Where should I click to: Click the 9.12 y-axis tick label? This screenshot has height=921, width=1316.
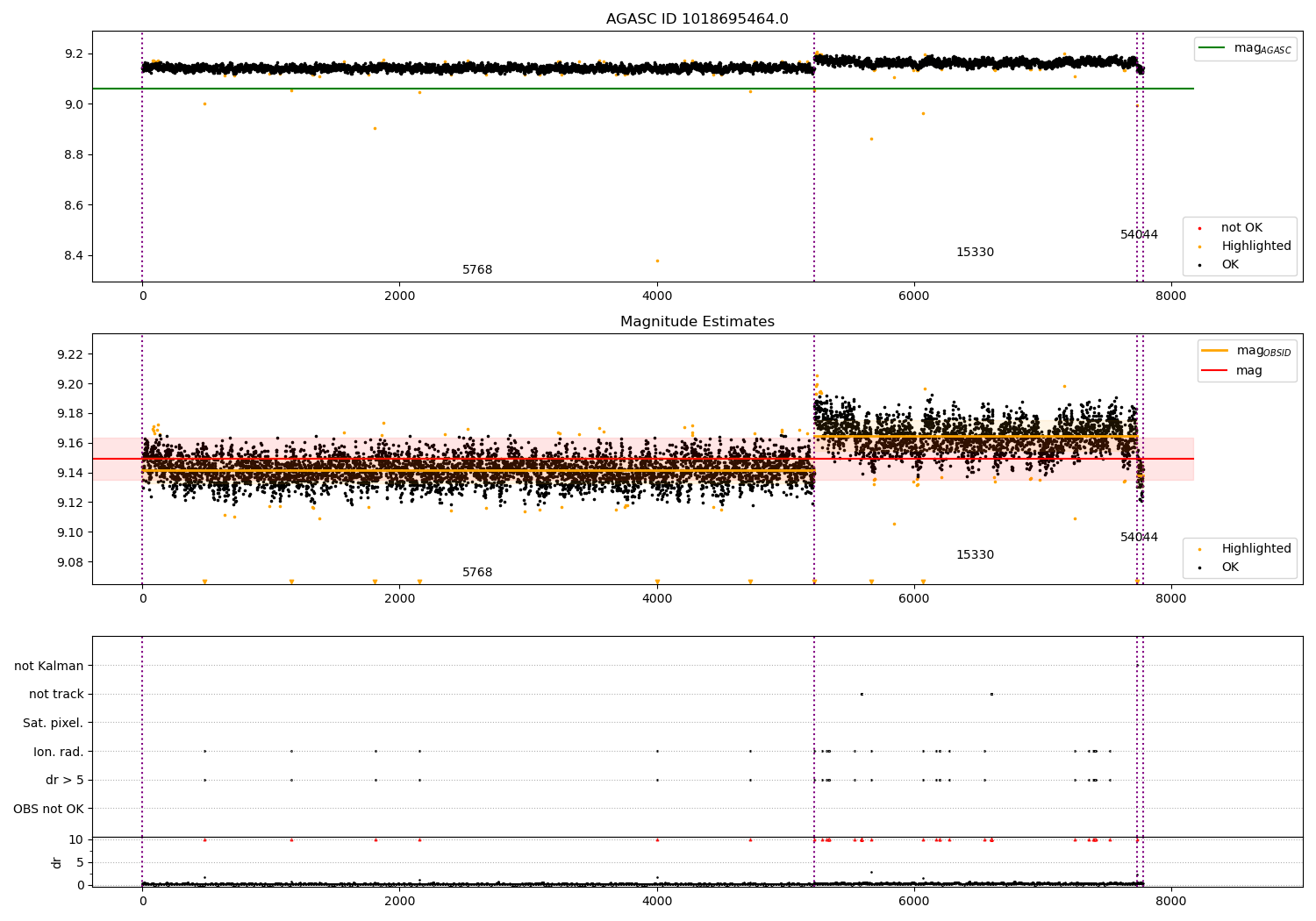(70, 503)
